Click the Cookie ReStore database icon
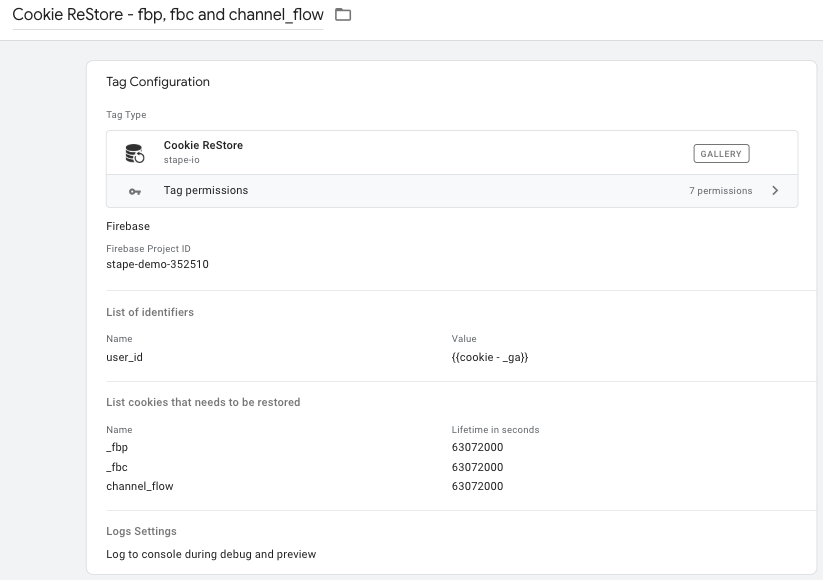Viewport: 823px width, 580px height. [135, 153]
